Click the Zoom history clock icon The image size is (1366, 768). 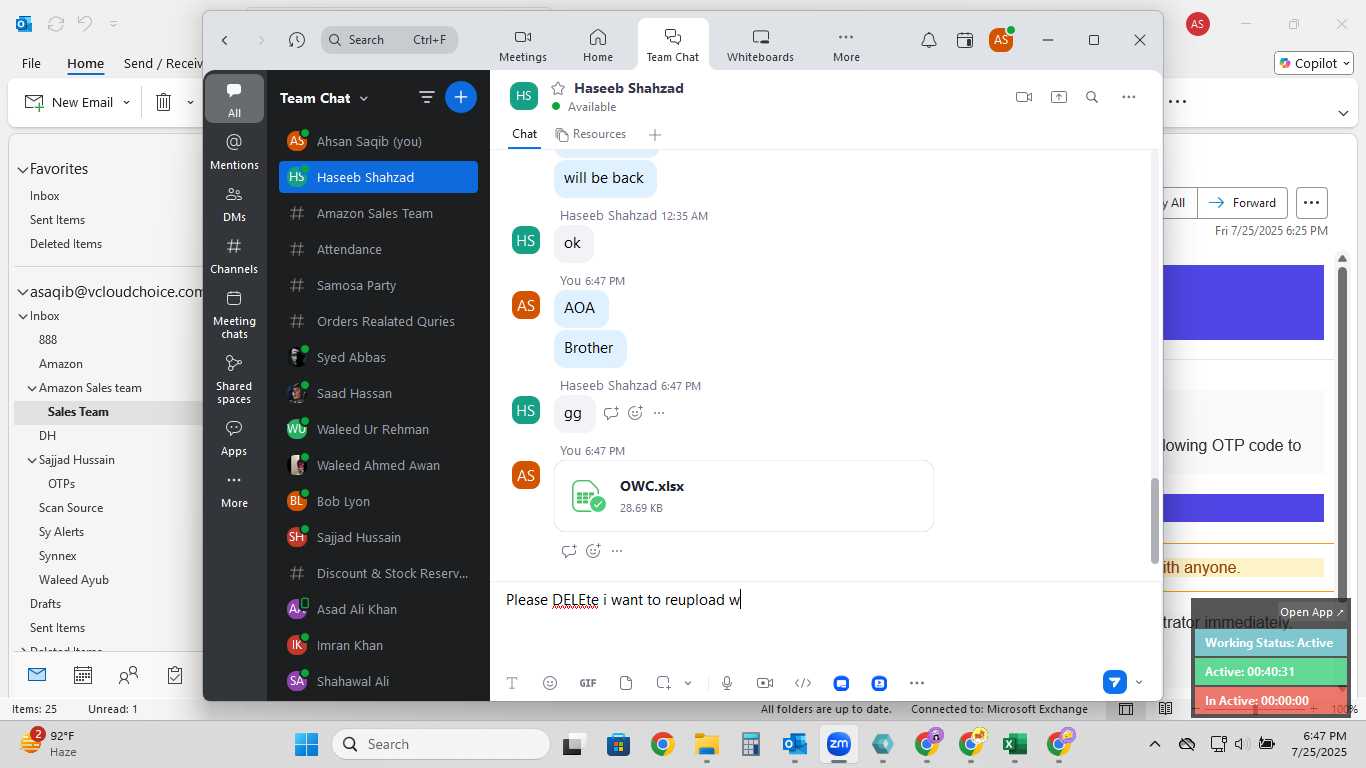[297, 40]
